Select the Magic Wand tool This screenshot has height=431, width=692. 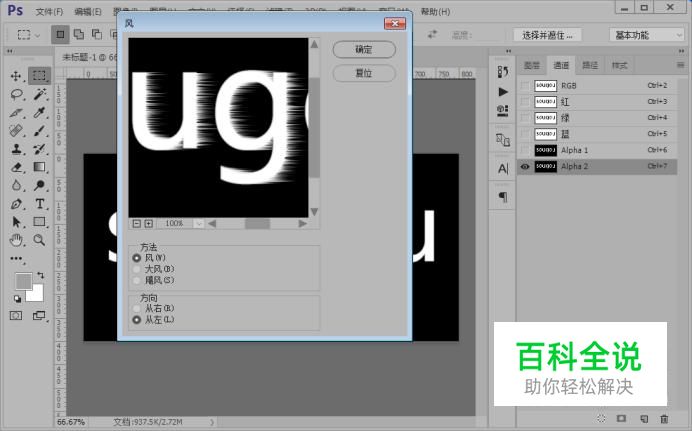[40, 94]
